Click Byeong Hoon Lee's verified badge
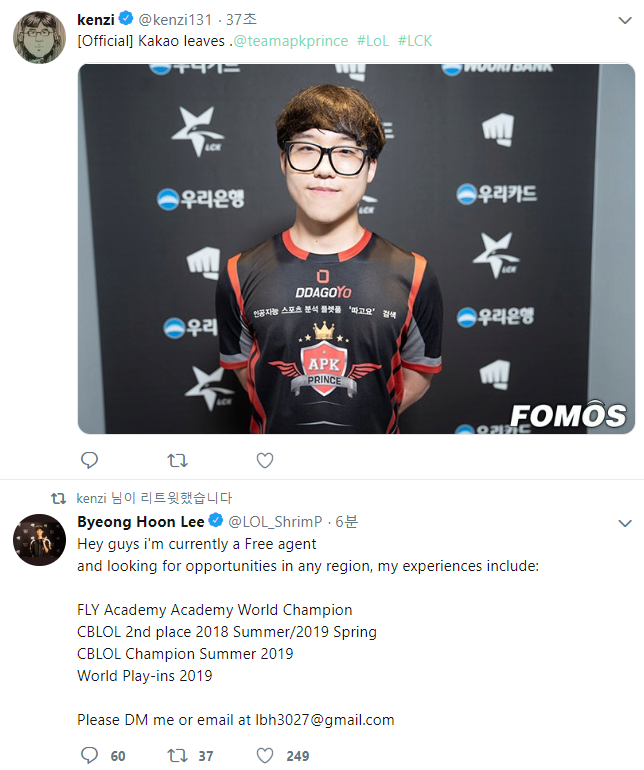This screenshot has width=644, height=770. coord(216,521)
